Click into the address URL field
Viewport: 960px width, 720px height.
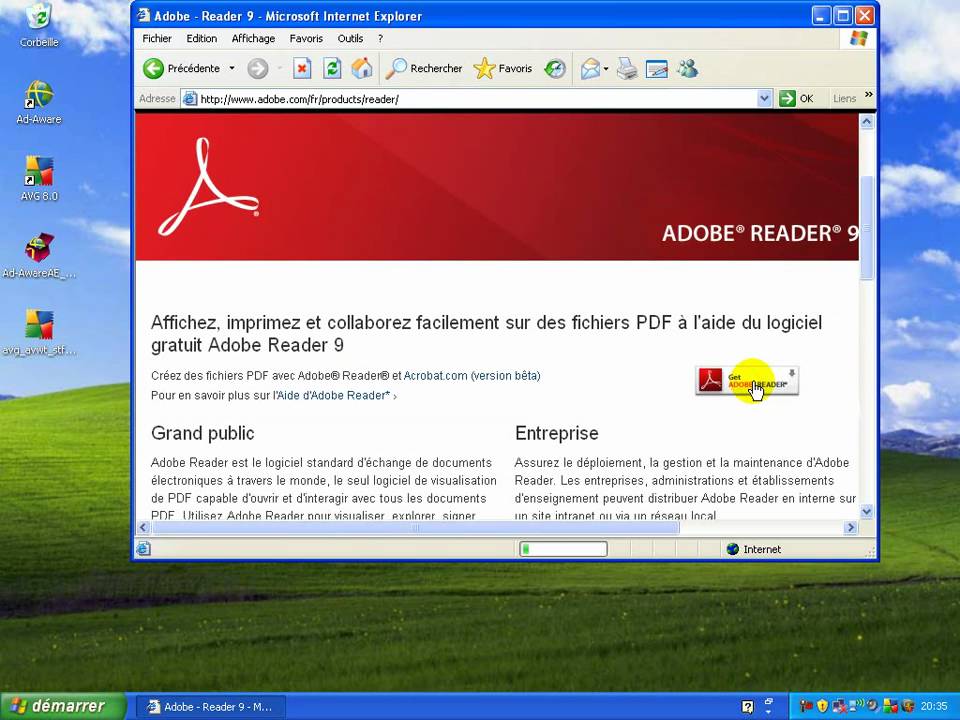[470, 99]
